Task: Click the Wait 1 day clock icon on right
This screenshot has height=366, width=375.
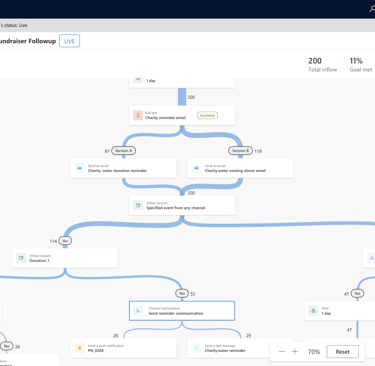Action: click(313, 311)
